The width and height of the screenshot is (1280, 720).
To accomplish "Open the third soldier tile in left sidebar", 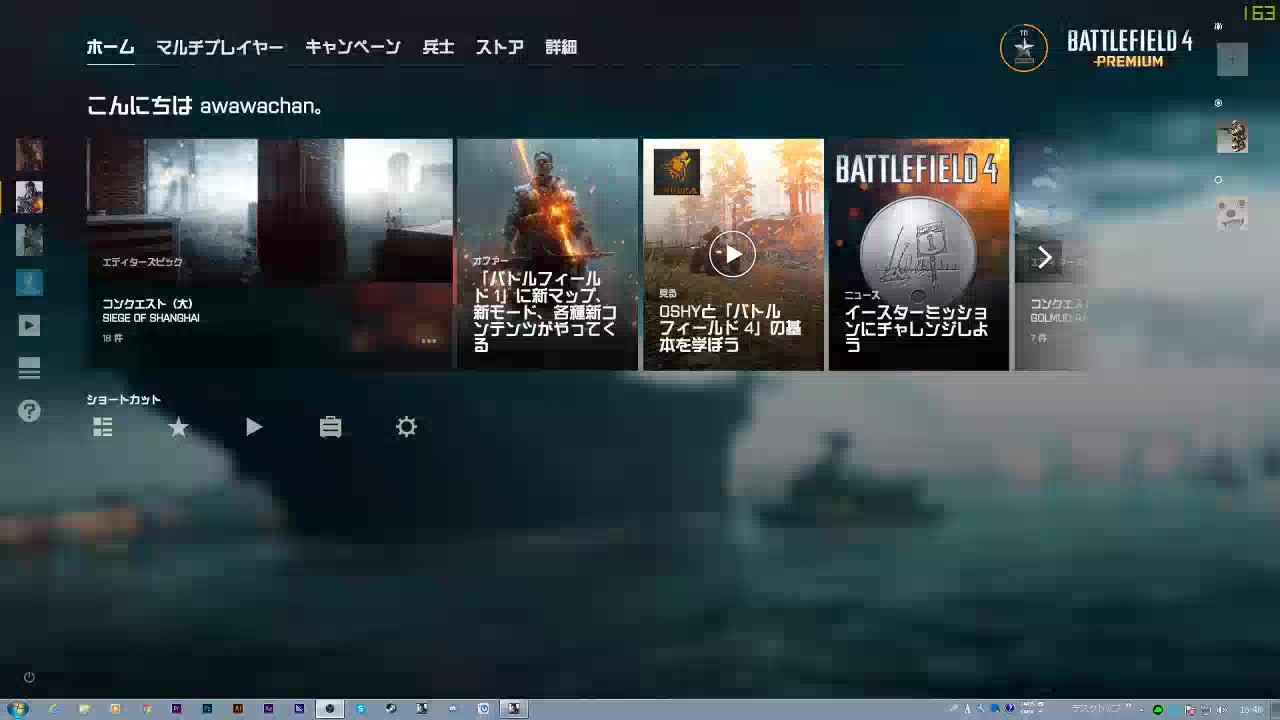I will tap(29, 240).
